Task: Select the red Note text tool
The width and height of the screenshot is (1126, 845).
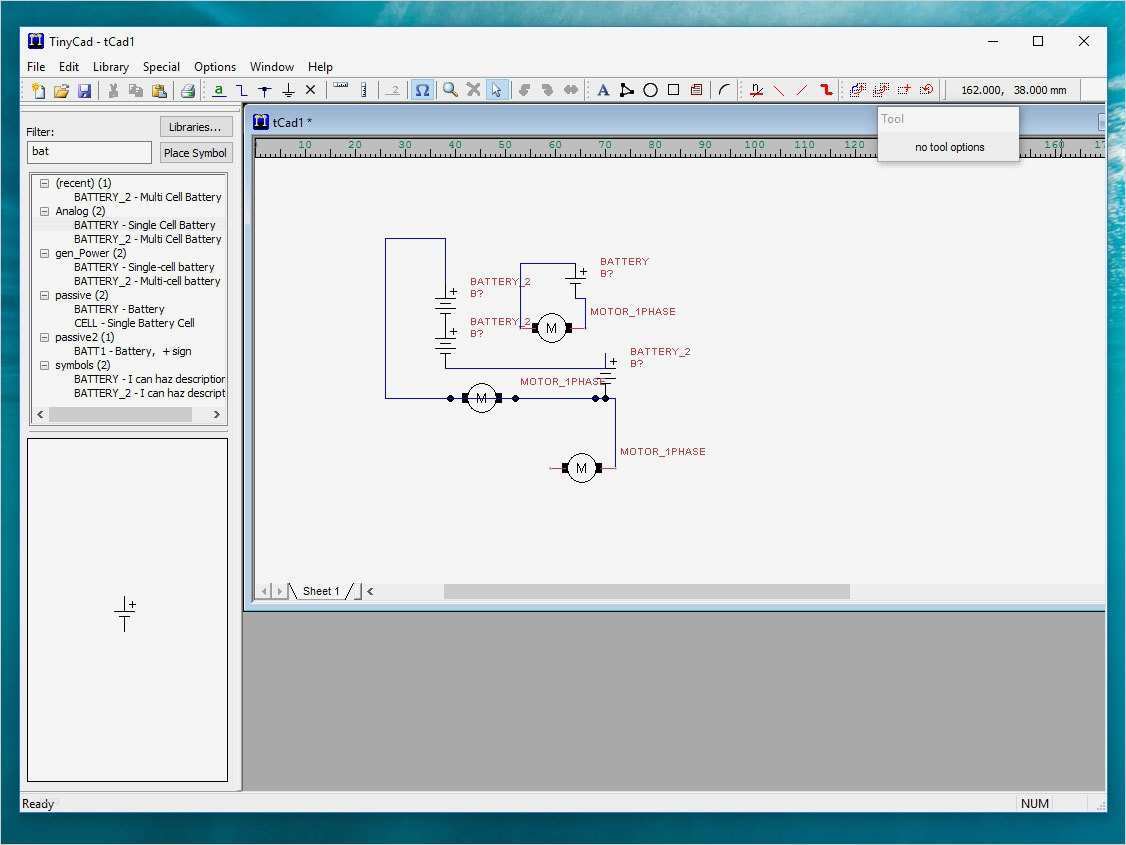Action: pyautogui.click(x=696, y=90)
